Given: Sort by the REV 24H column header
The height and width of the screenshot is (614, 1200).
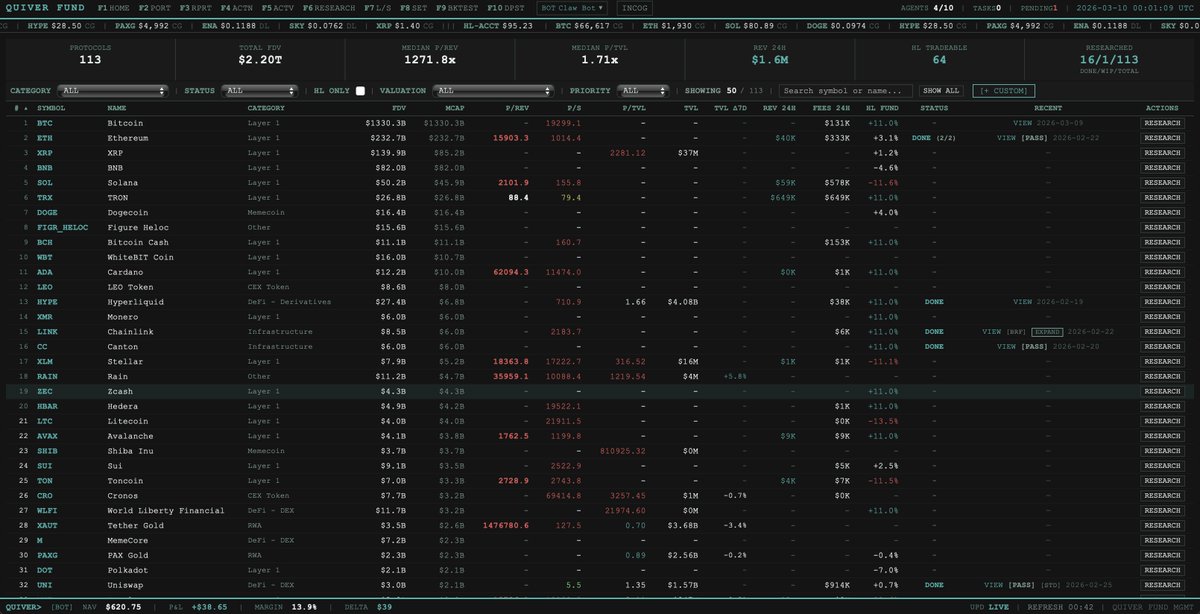Looking at the screenshot, I should point(779,108).
